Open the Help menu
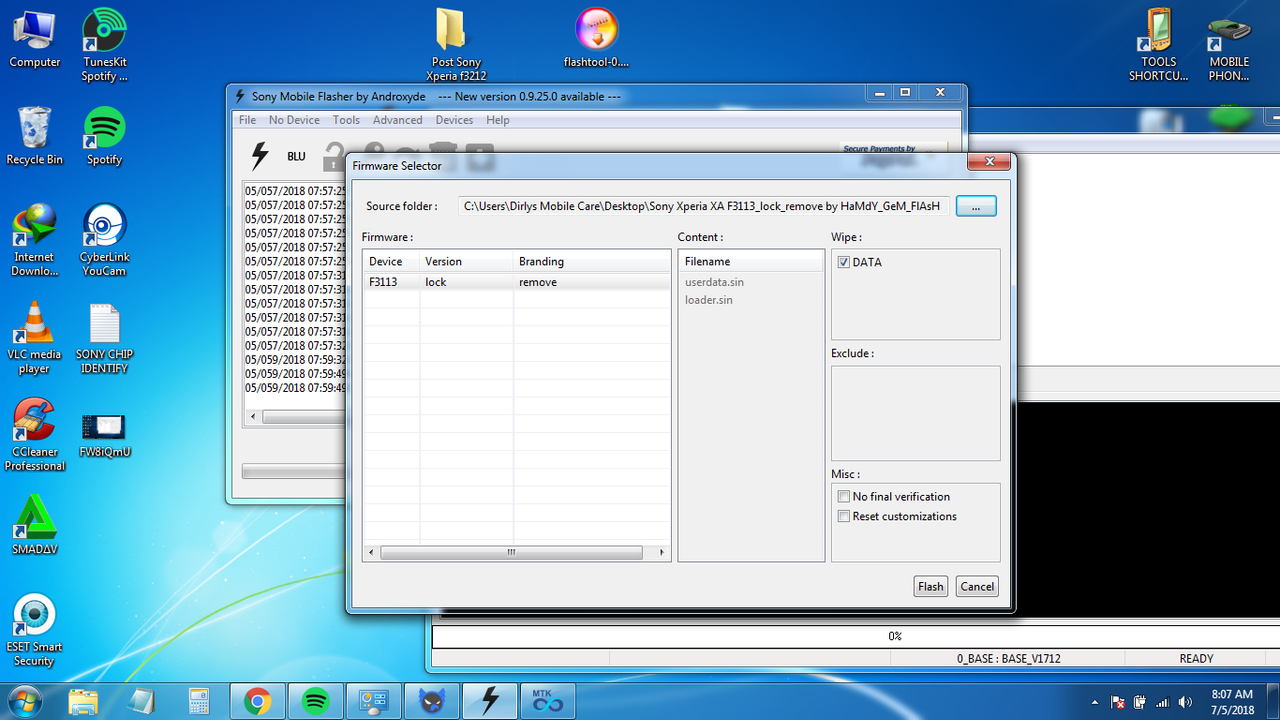The height and width of the screenshot is (720, 1280). (x=498, y=120)
